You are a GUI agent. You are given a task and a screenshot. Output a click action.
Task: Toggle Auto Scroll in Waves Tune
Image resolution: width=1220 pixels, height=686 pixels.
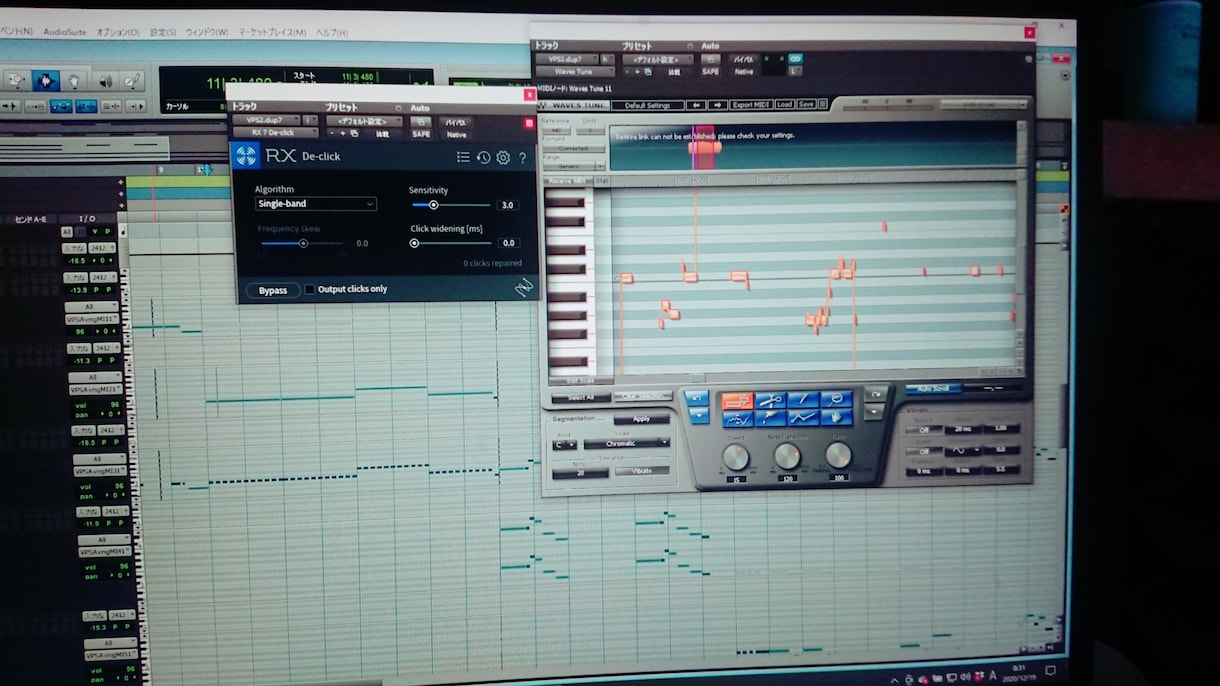(933, 388)
